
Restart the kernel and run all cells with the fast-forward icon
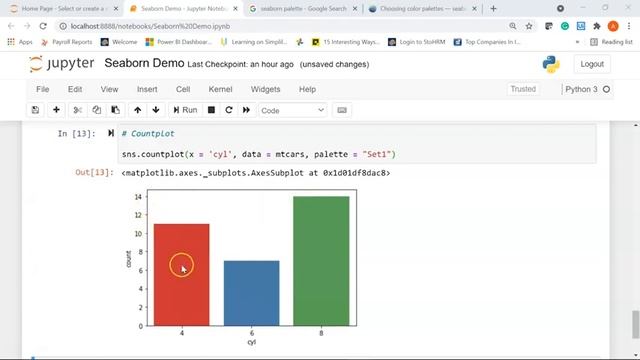(x=246, y=110)
